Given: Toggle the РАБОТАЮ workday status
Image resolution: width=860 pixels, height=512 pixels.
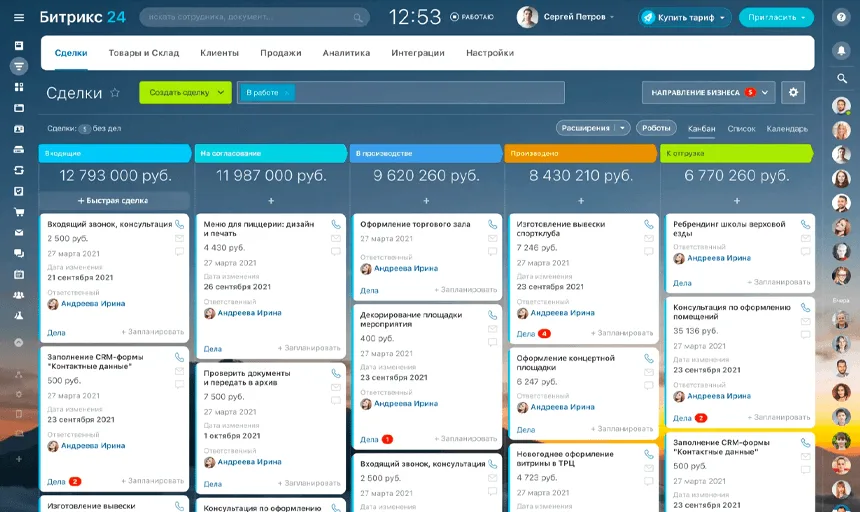Looking at the screenshot, I should point(472,17).
